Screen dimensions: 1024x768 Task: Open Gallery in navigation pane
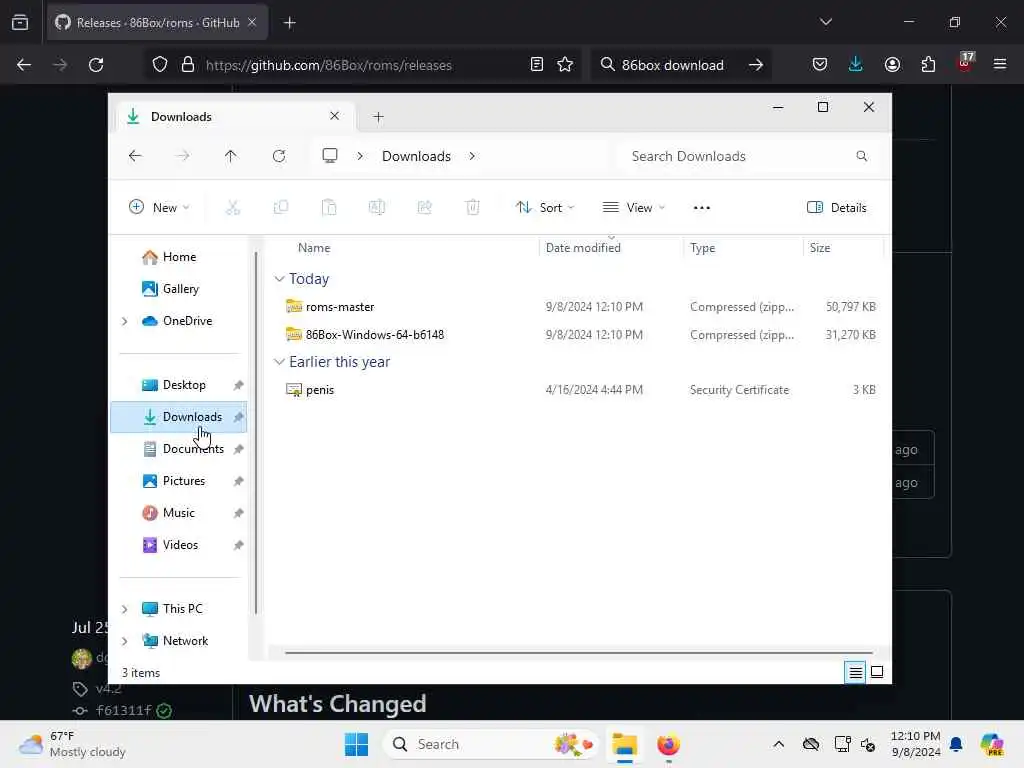pyautogui.click(x=179, y=289)
